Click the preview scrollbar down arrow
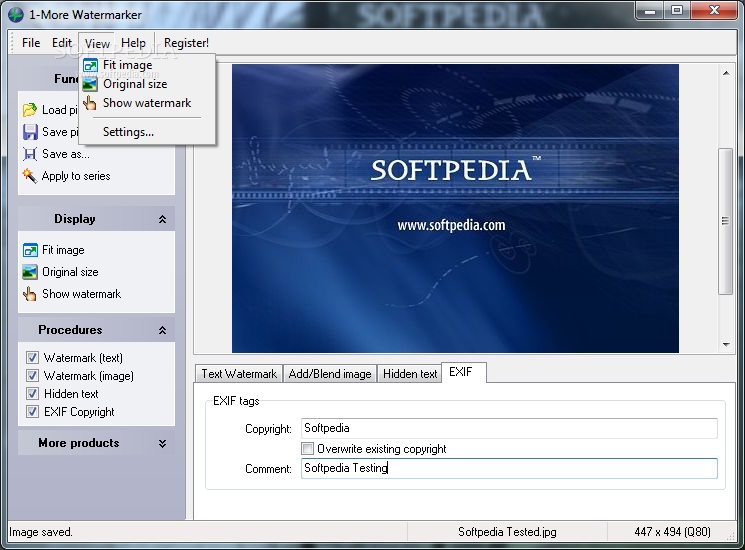Image resolution: width=745 pixels, height=550 pixels. pyautogui.click(x=726, y=344)
